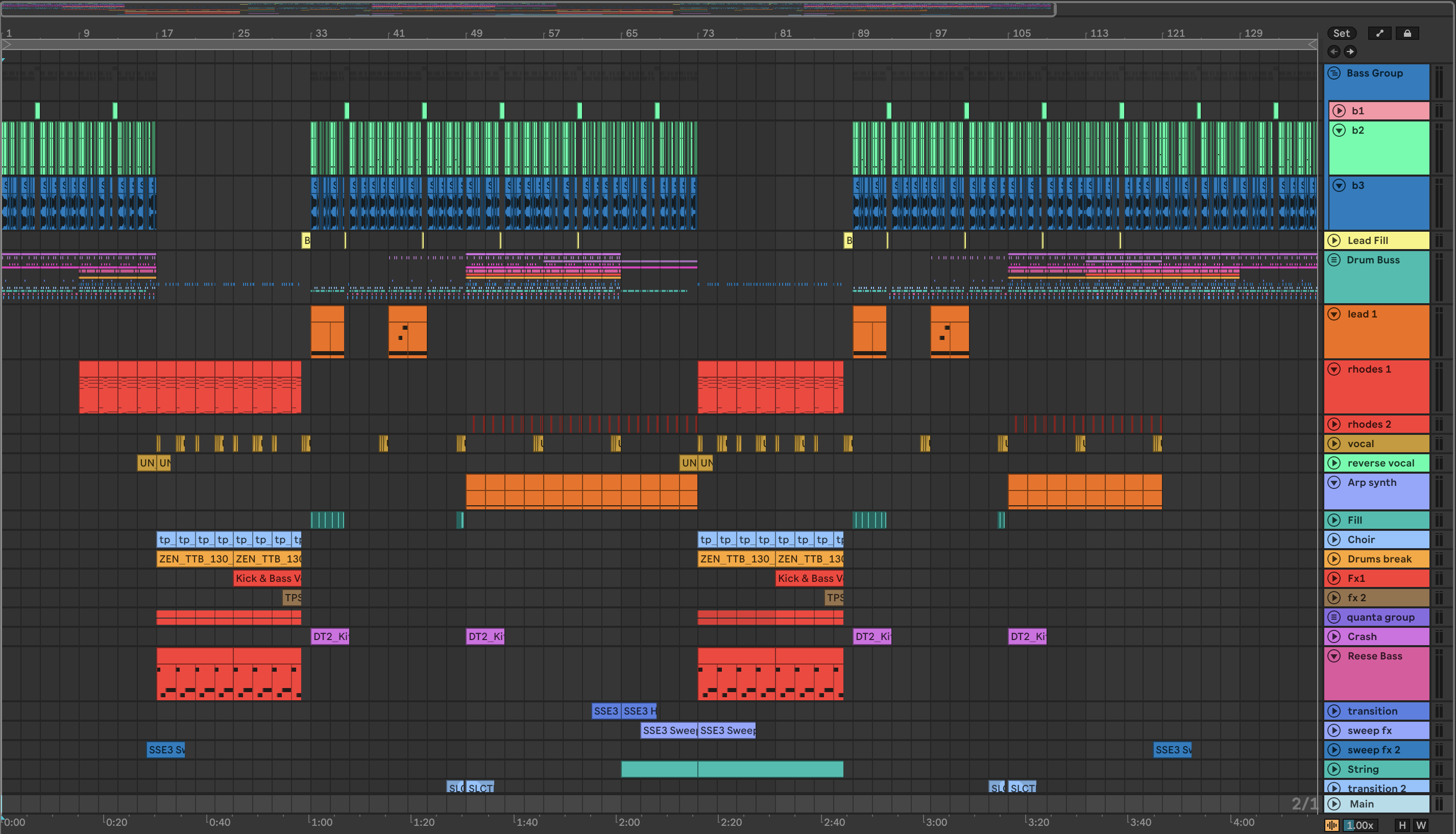Unfold the Lead Fill track
The image size is (1456, 834).
[x=1334, y=240]
